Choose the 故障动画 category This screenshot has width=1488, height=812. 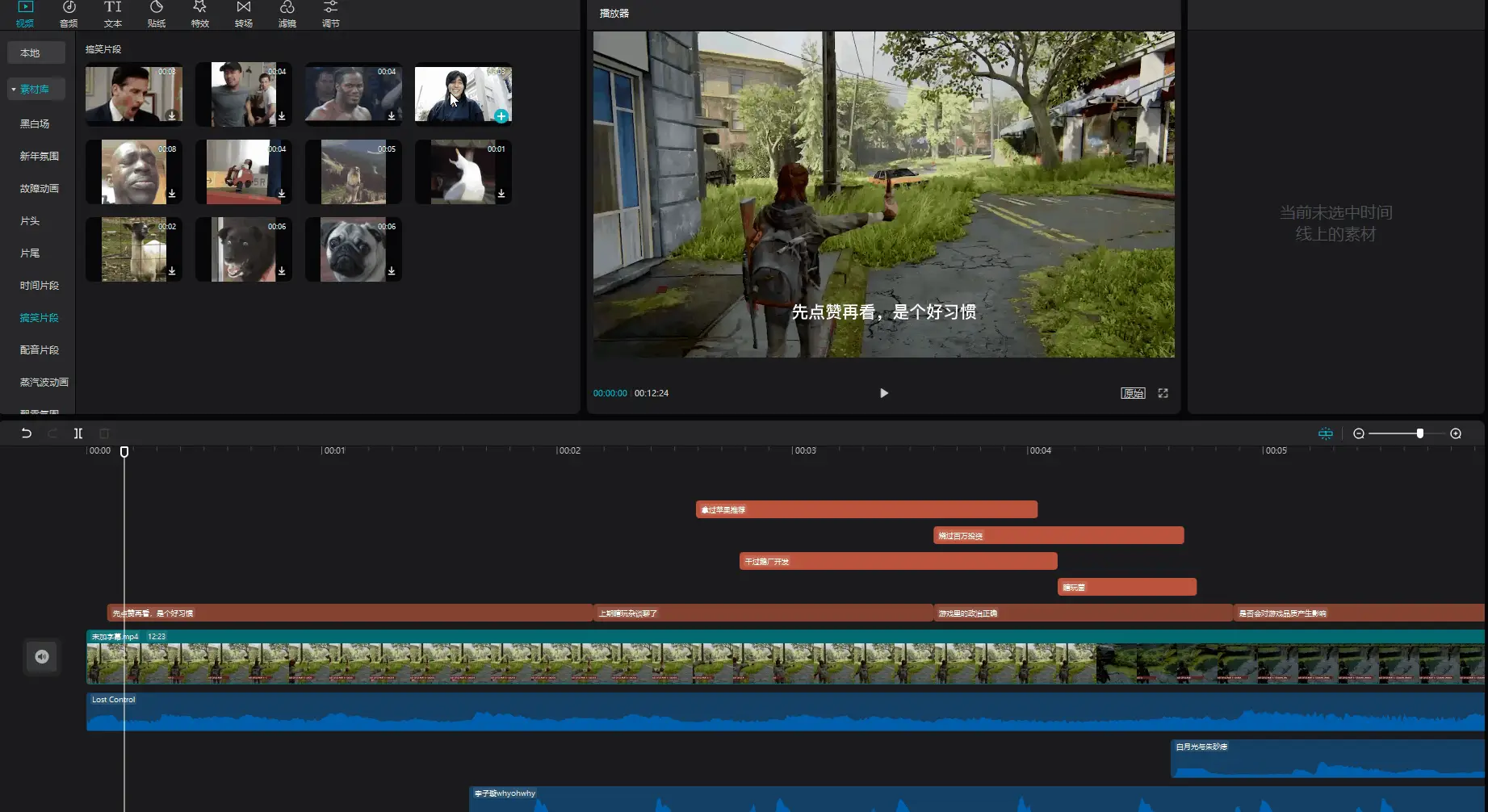(x=39, y=188)
